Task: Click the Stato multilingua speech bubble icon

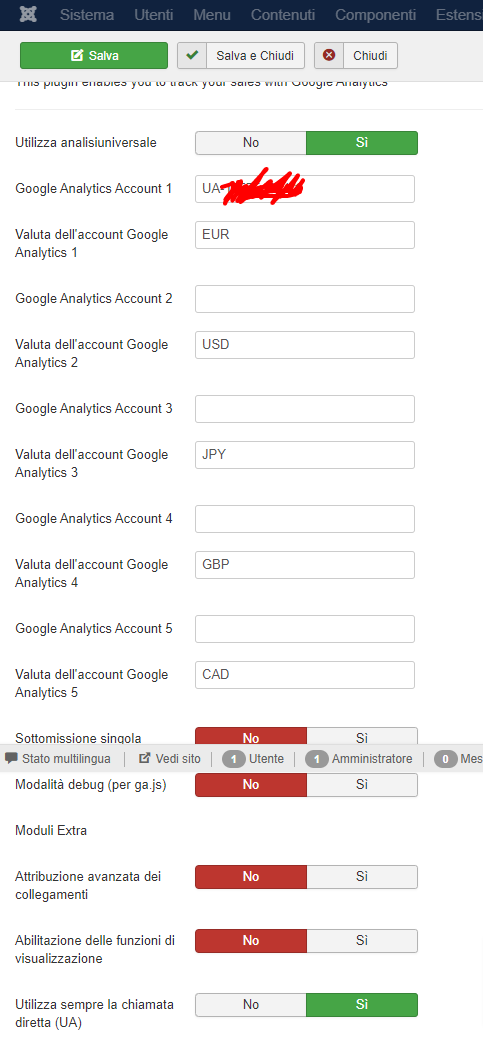Action: [x=11, y=758]
